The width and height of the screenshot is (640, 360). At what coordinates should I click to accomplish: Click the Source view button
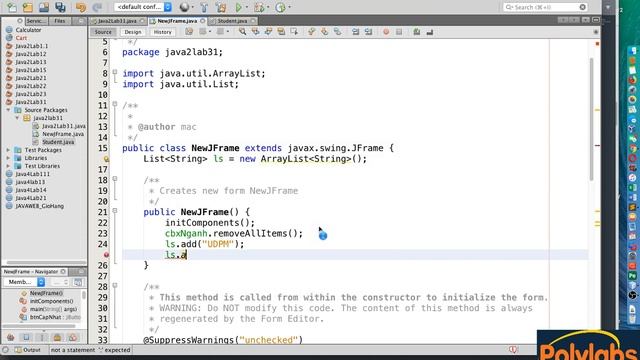103,32
